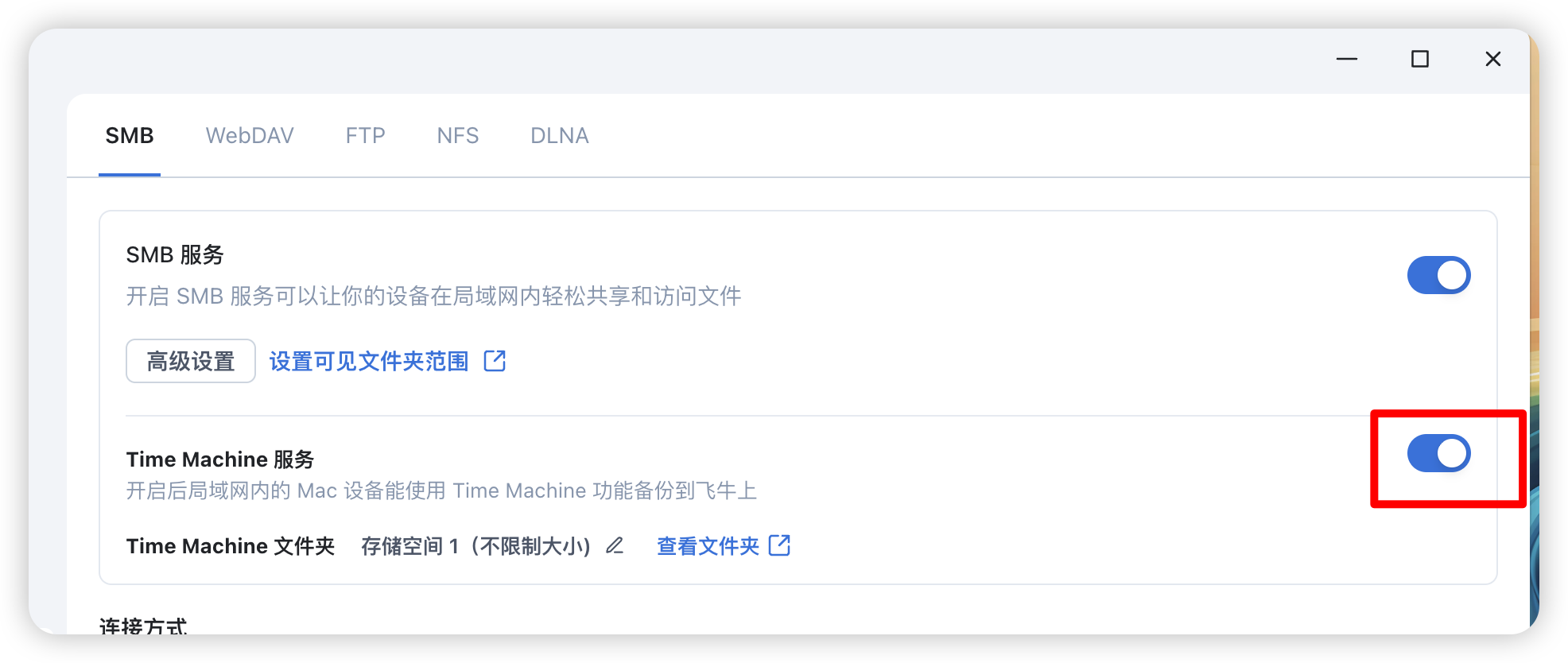
Task: Click the SMB 服务 heading
Action: [175, 254]
